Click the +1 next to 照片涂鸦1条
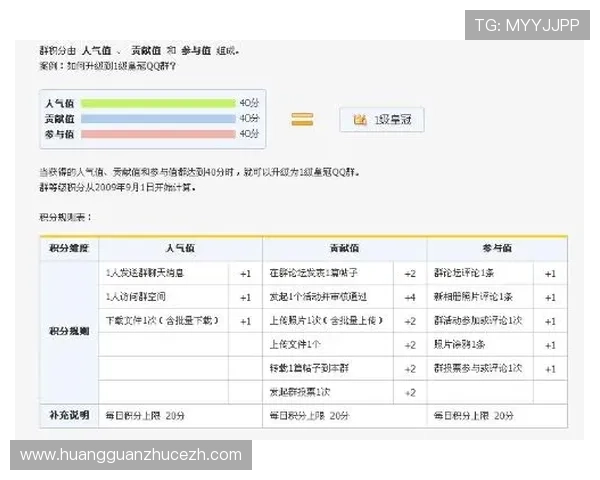The height and width of the screenshot is (480, 600). click(x=550, y=345)
